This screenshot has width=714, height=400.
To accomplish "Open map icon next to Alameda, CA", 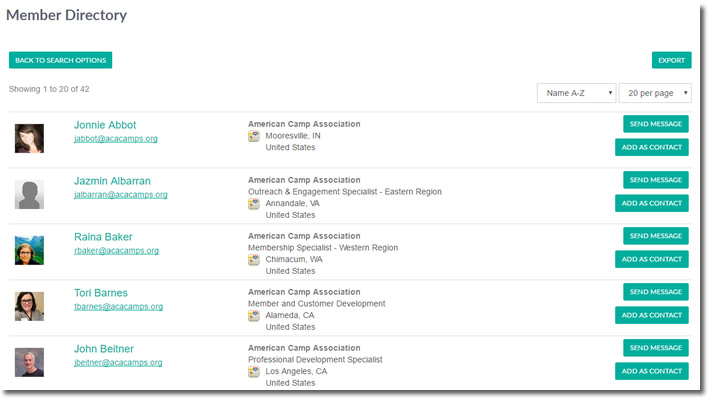I will (254, 315).
